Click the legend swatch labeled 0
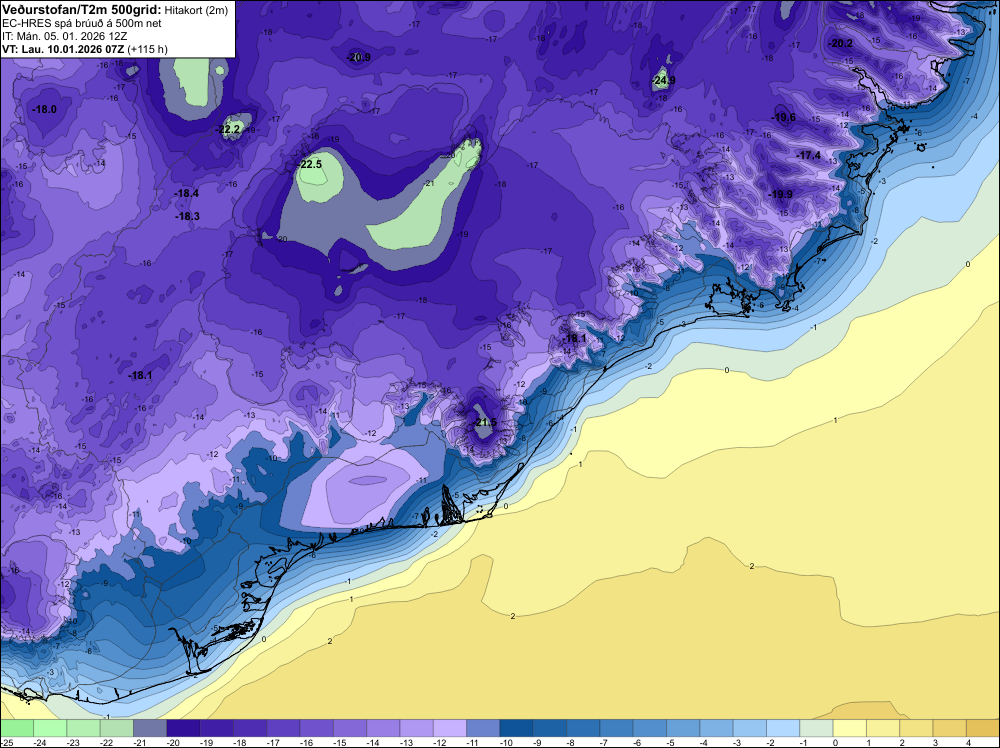 pyautogui.click(x=849, y=728)
